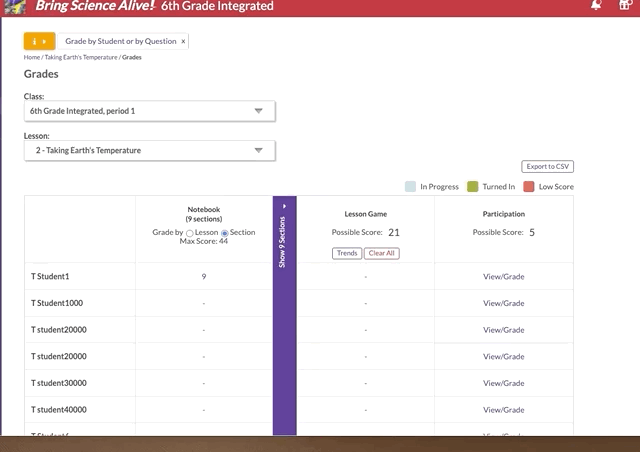Click the Turned In green swatch

pyautogui.click(x=472, y=186)
